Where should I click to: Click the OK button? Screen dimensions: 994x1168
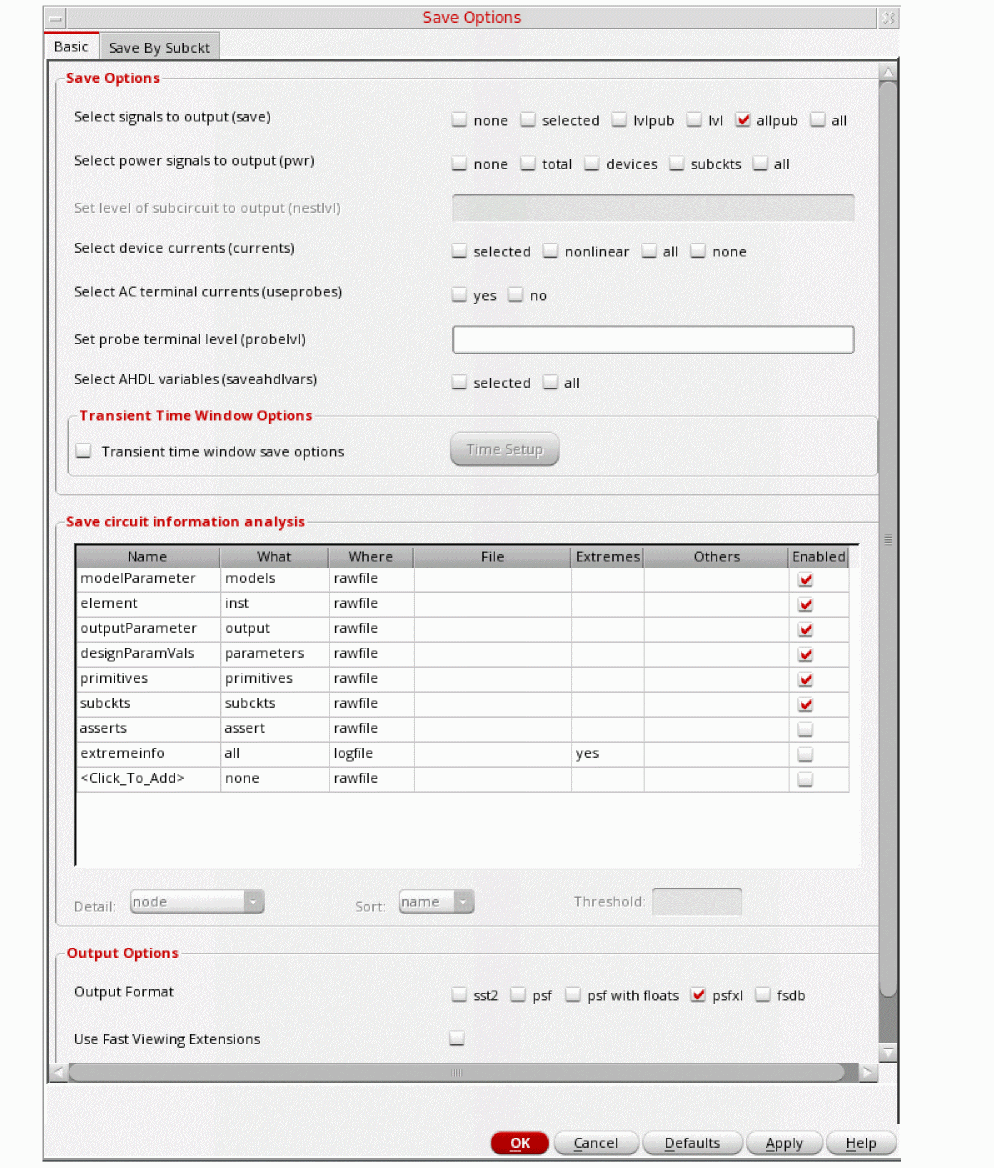click(520, 1143)
